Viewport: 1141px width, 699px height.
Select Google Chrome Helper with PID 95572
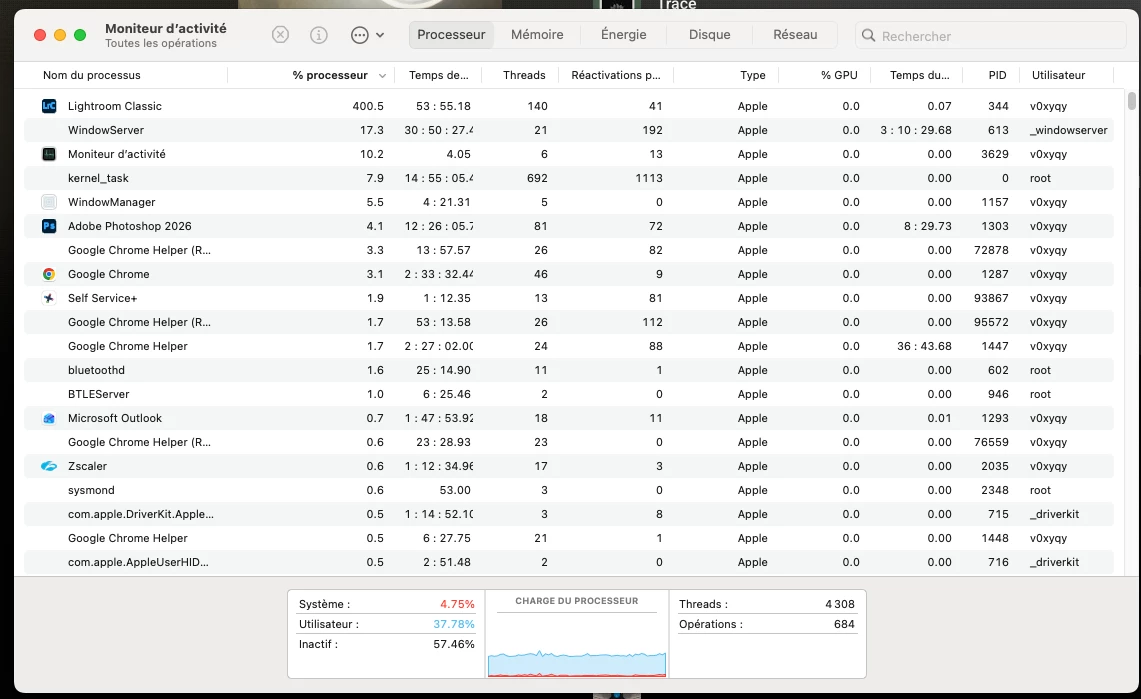(569, 321)
